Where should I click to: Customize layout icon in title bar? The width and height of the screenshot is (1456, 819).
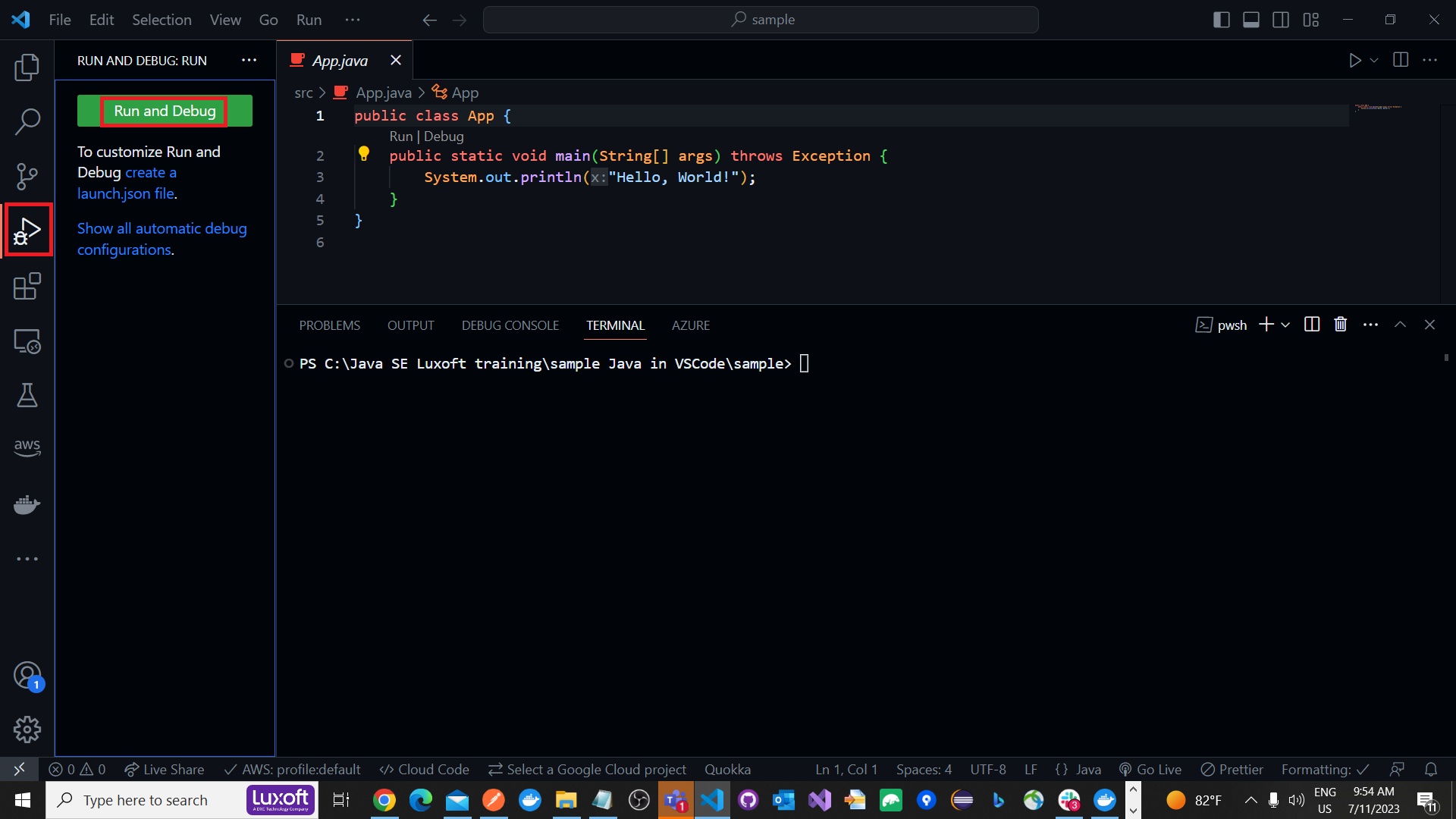[1311, 20]
